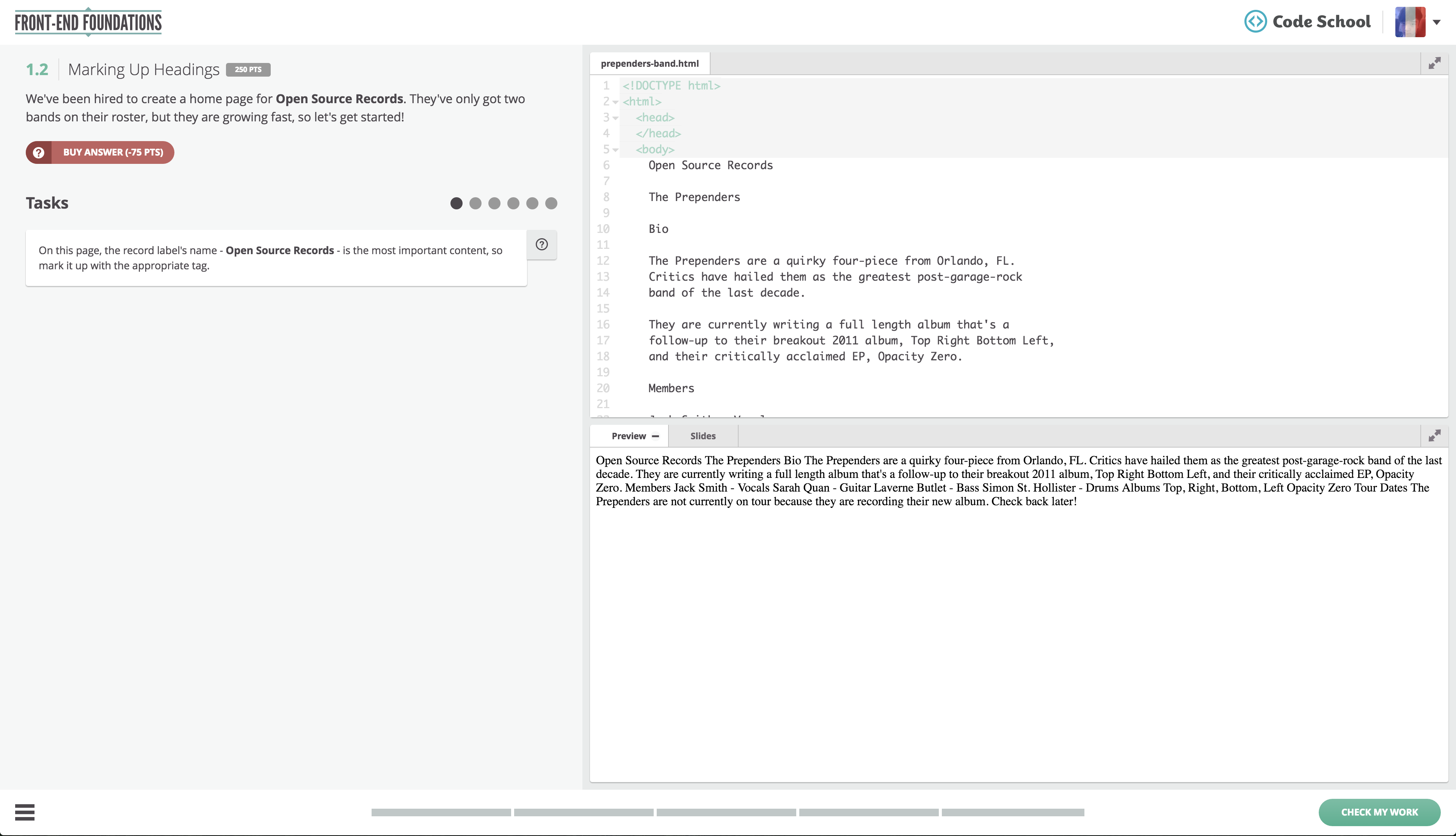Select the last task dot indicator
The width and height of the screenshot is (1456, 836).
(x=551, y=203)
